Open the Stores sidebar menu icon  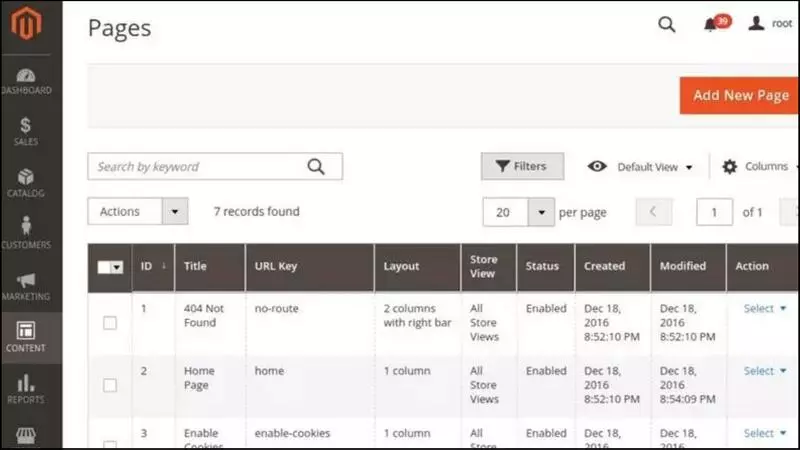tap(26, 435)
